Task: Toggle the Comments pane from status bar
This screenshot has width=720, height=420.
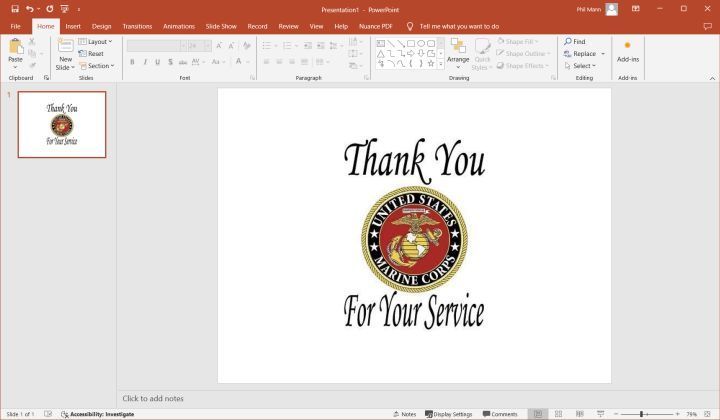Action: 500,414
